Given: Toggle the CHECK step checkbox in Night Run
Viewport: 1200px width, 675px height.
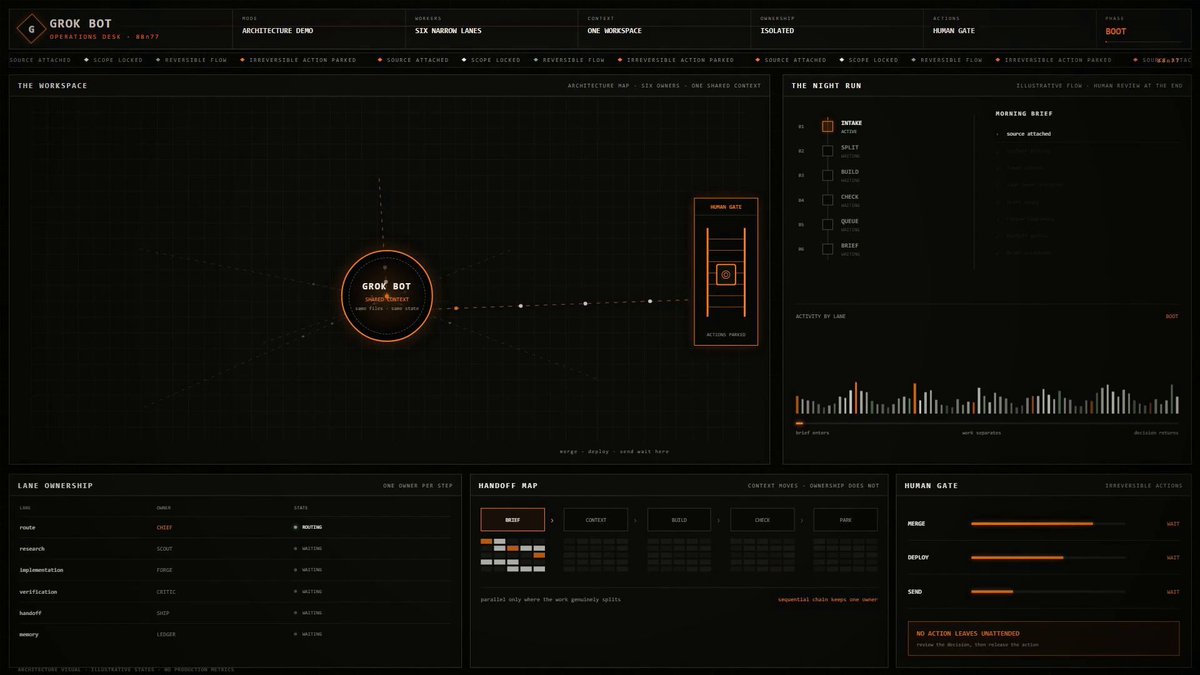Looking at the screenshot, I should [x=827, y=200].
